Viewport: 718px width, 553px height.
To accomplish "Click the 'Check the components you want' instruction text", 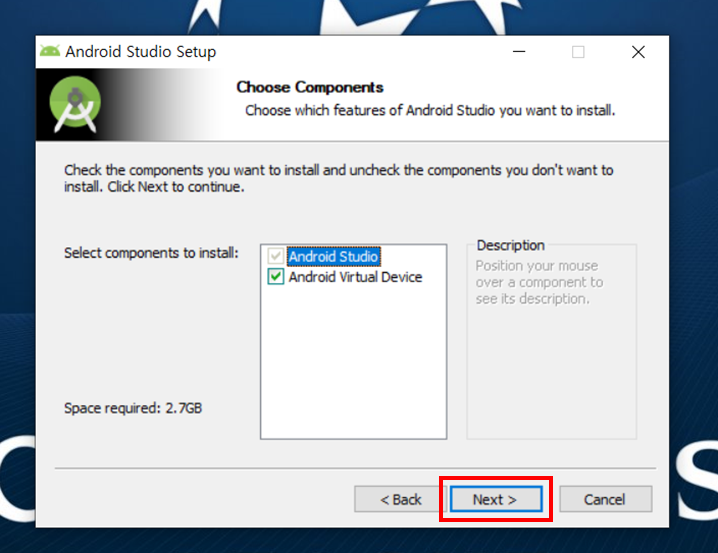I will point(338,178).
